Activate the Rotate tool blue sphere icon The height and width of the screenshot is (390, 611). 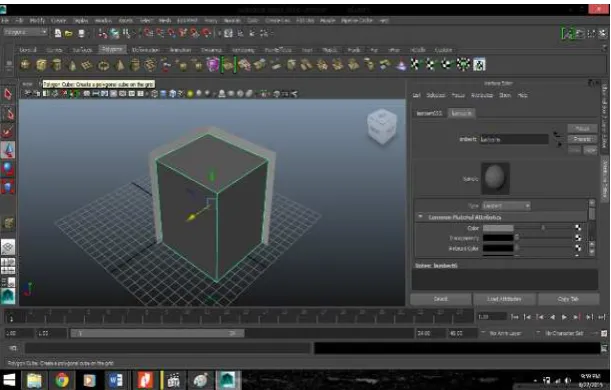coord(8,169)
